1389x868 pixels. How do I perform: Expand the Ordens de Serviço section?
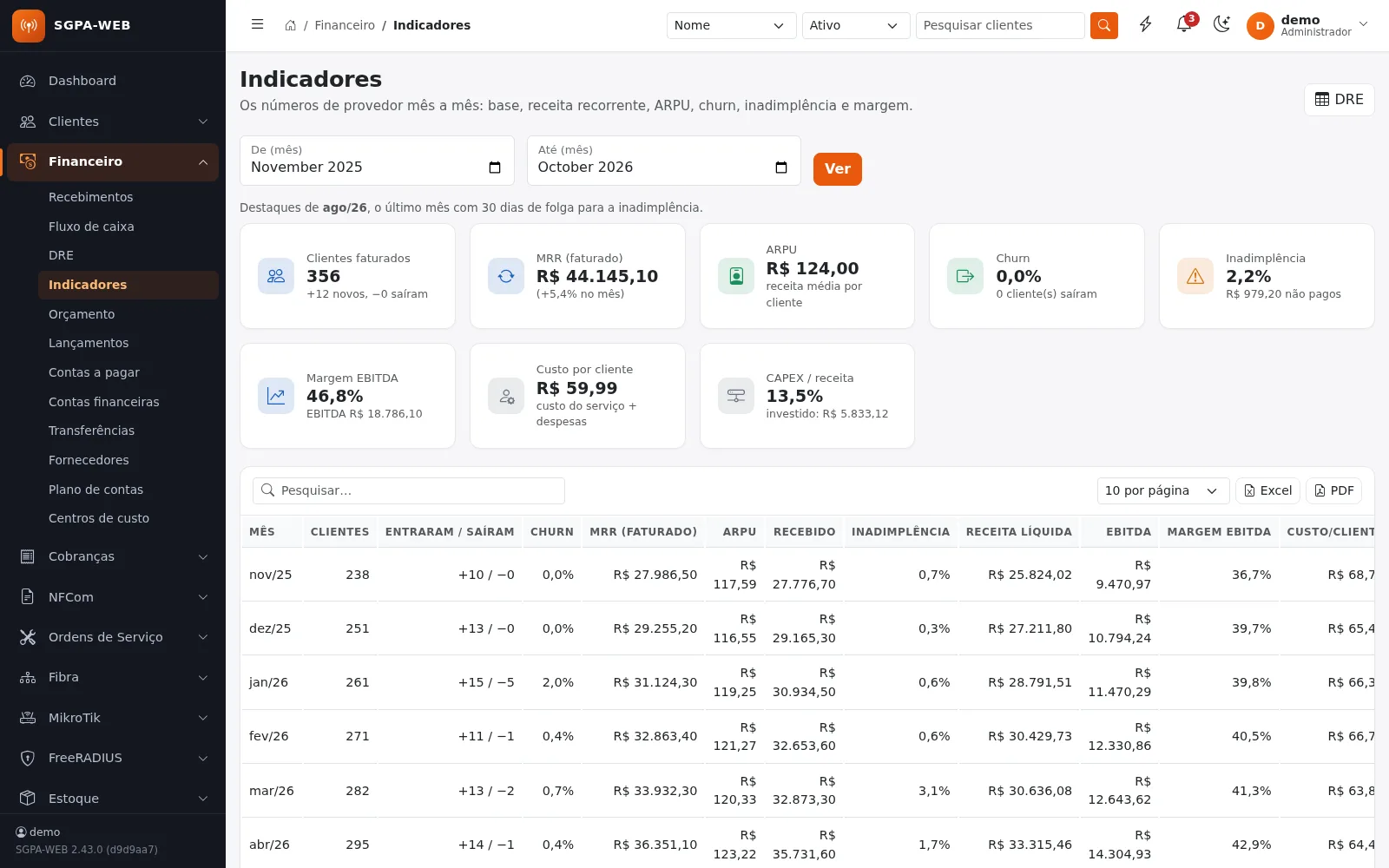pos(113,637)
